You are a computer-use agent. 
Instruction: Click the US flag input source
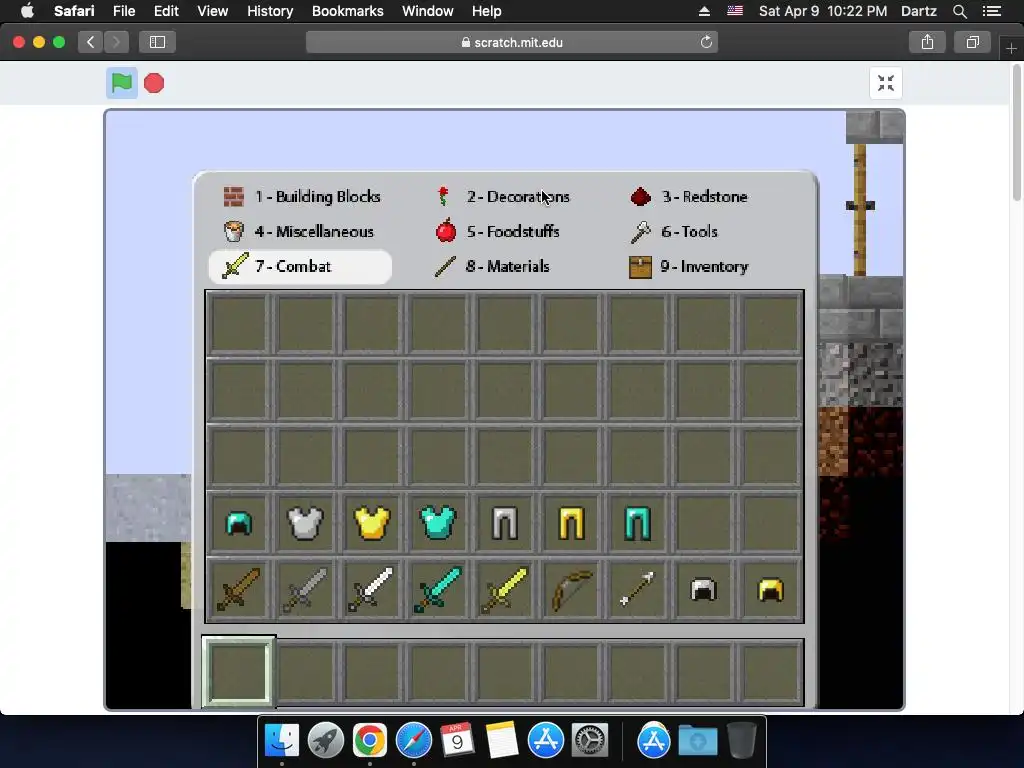(x=735, y=11)
